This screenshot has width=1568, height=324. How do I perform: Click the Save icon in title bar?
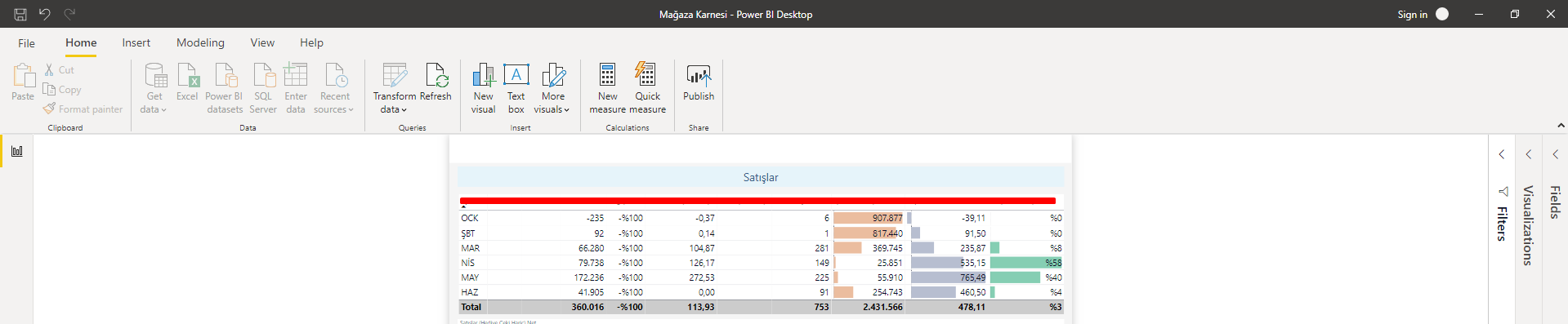(x=20, y=14)
